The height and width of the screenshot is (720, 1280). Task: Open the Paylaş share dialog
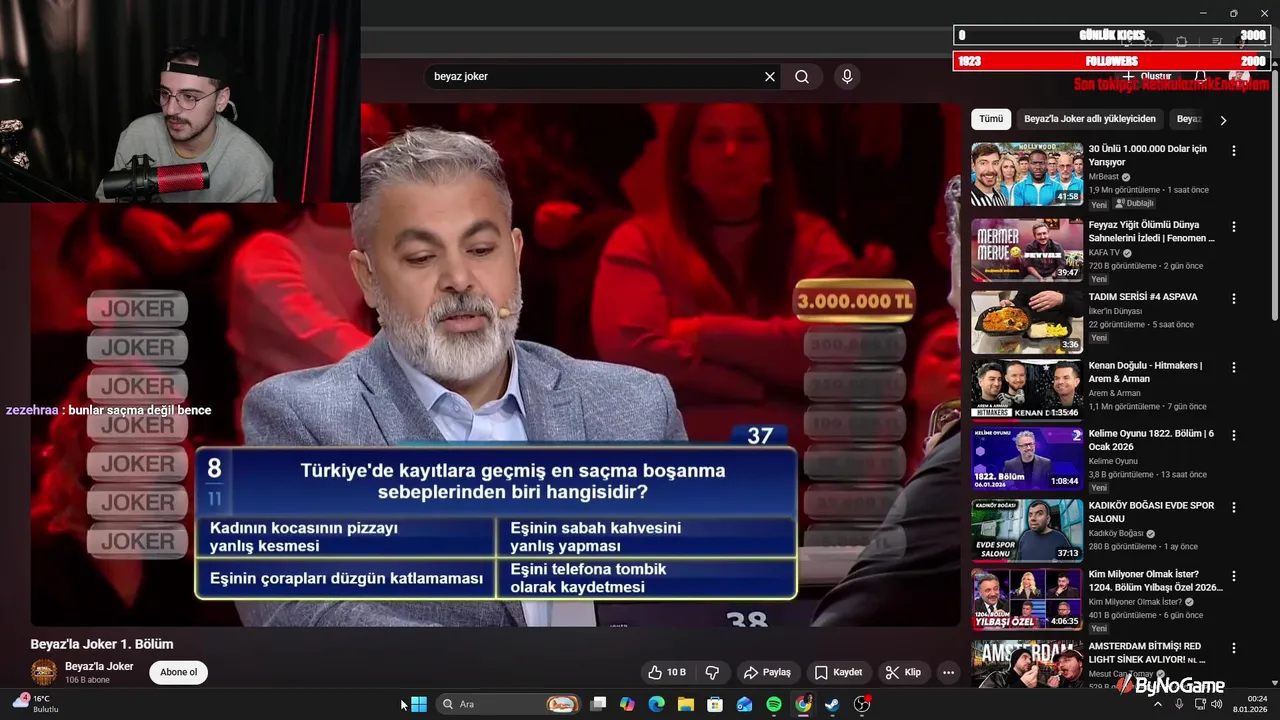[768, 672]
